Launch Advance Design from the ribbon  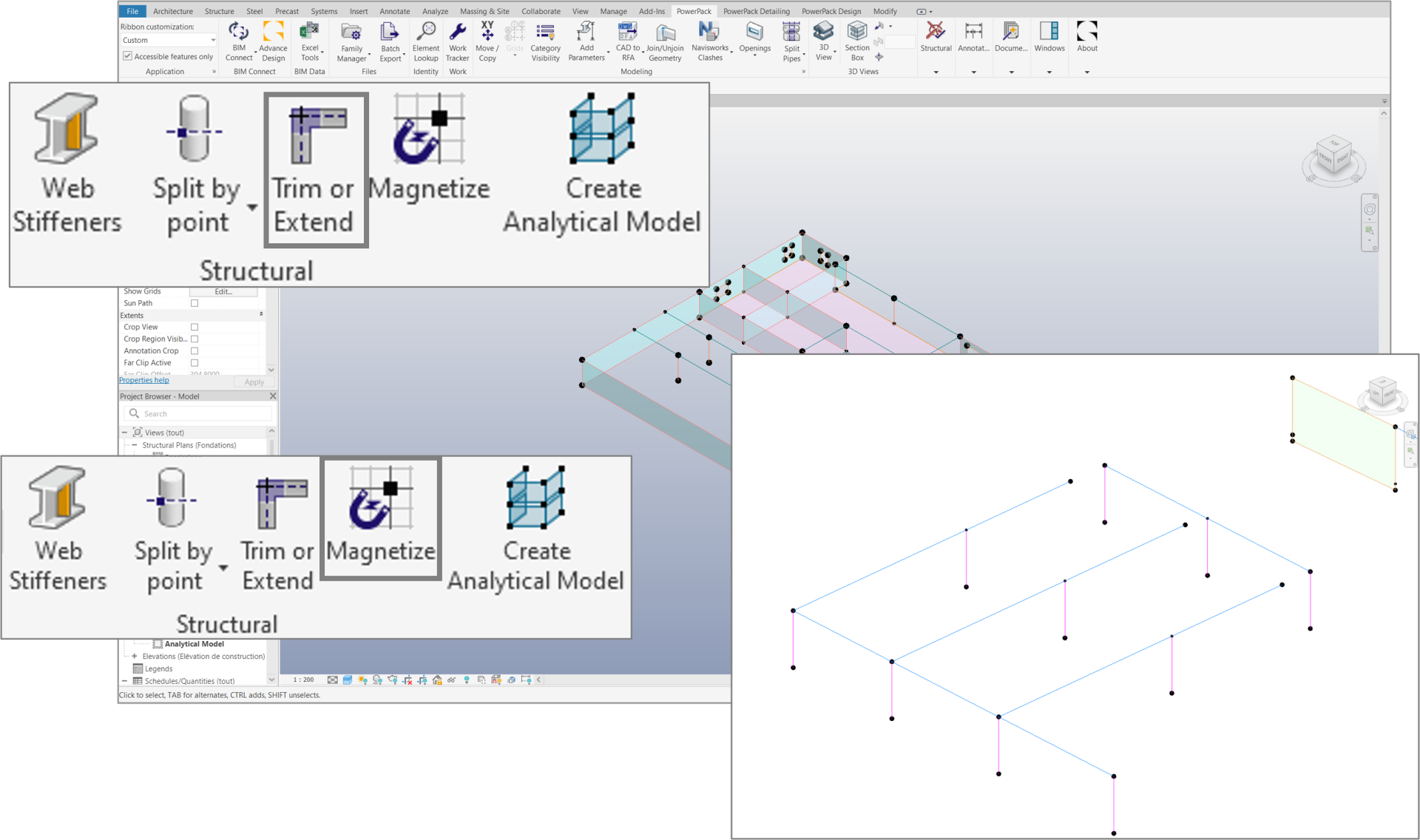pyautogui.click(x=273, y=41)
